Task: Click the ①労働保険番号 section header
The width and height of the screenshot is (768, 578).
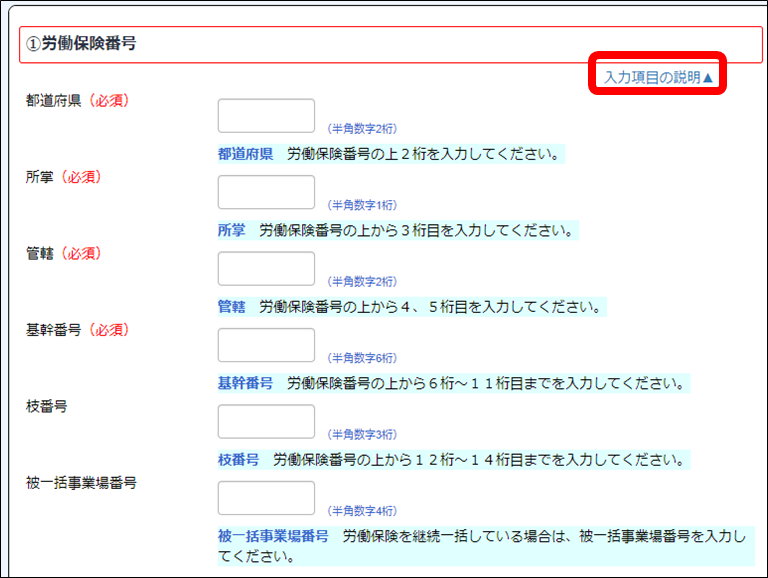Action: 82,44
